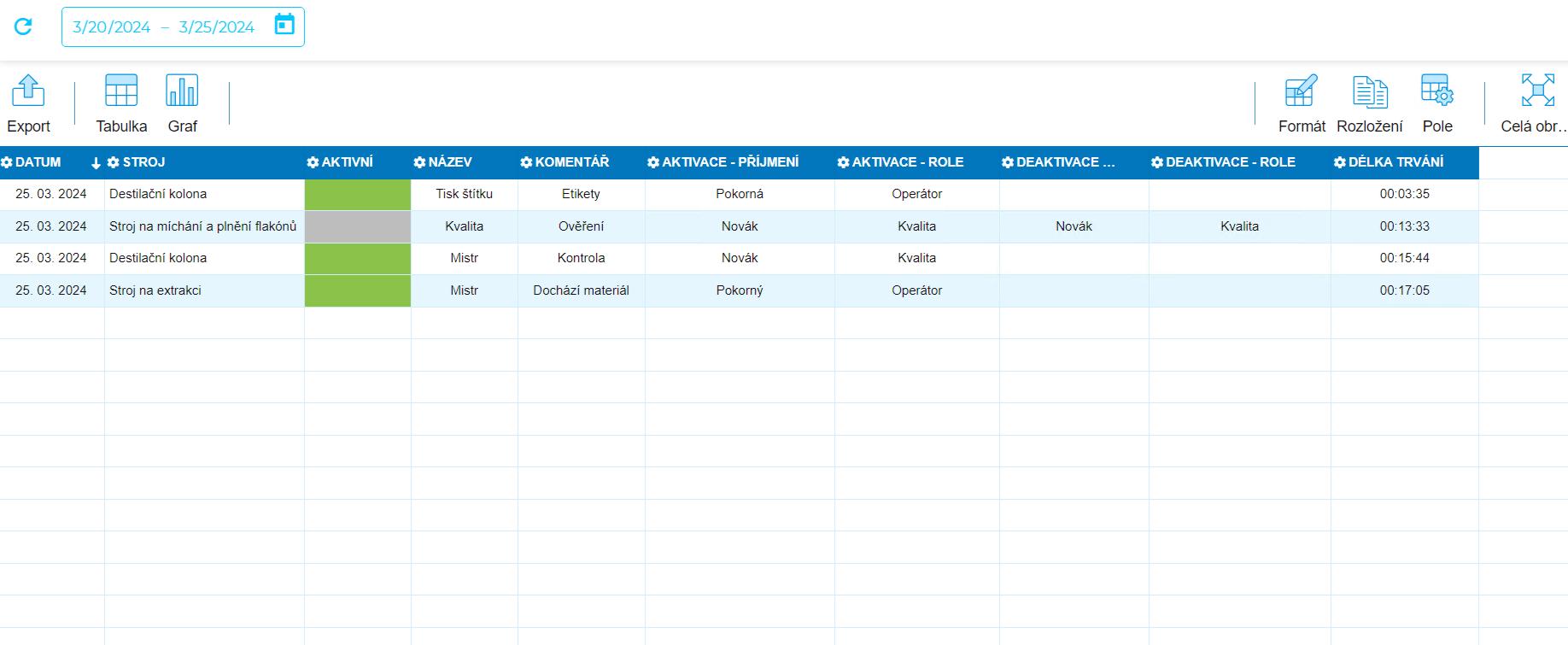1568x645 pixels.
Task: Click the gear icon in KOMENTÁŘ column header
Action: (x=526, y=162)
